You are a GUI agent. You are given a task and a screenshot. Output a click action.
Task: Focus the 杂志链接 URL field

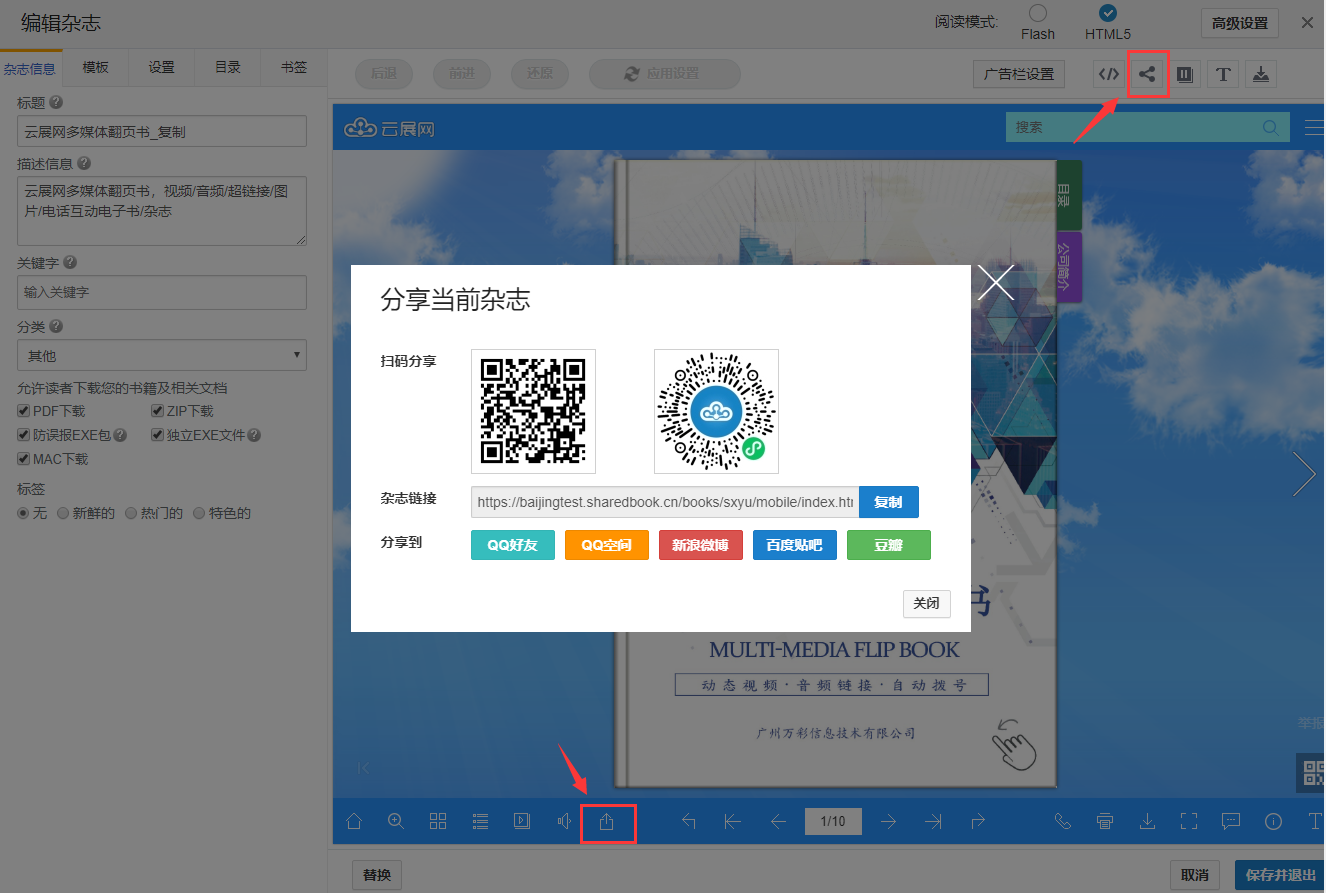(x=665, y=502)
